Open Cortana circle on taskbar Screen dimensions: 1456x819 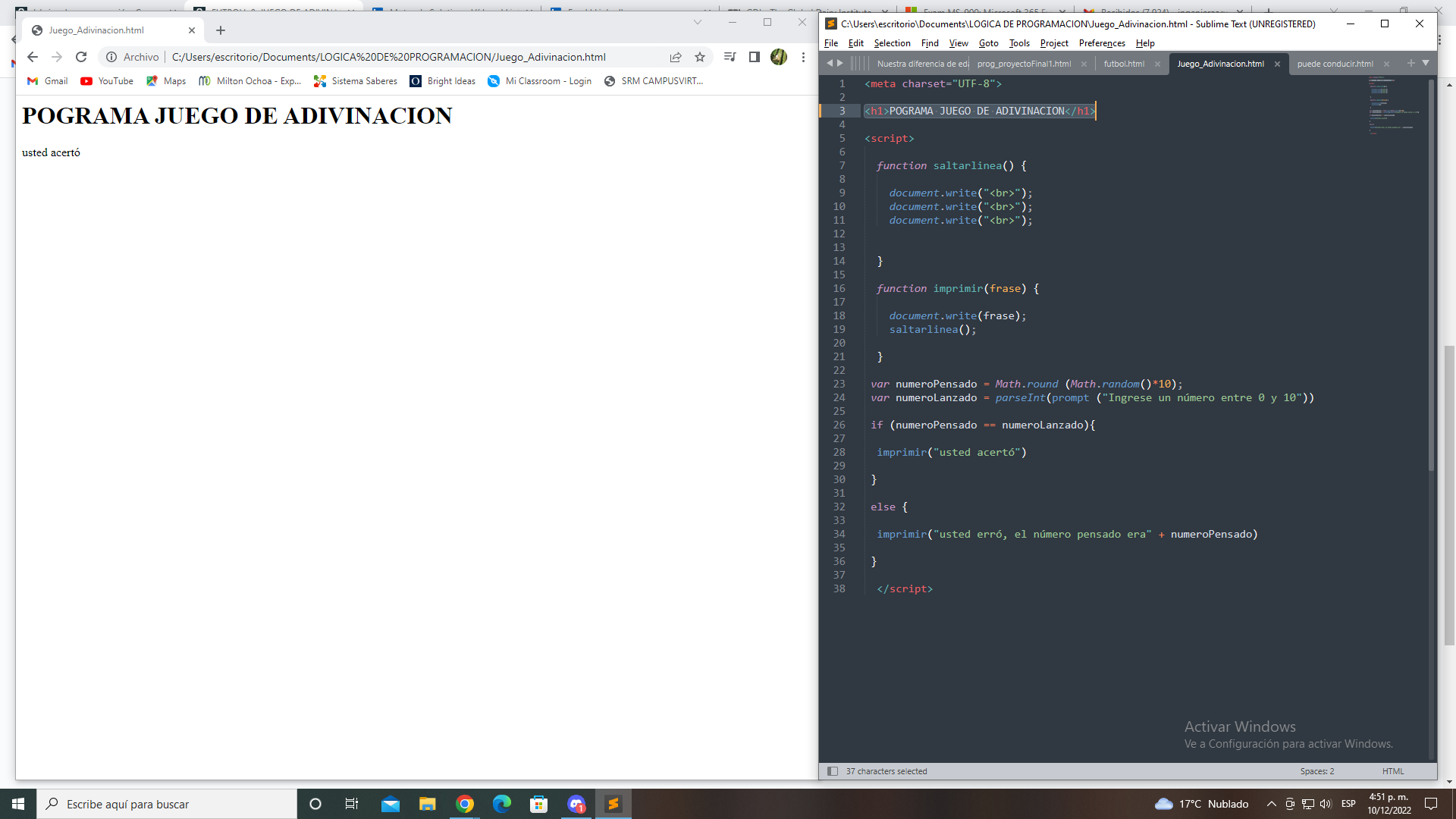click(x=315, y=804)
